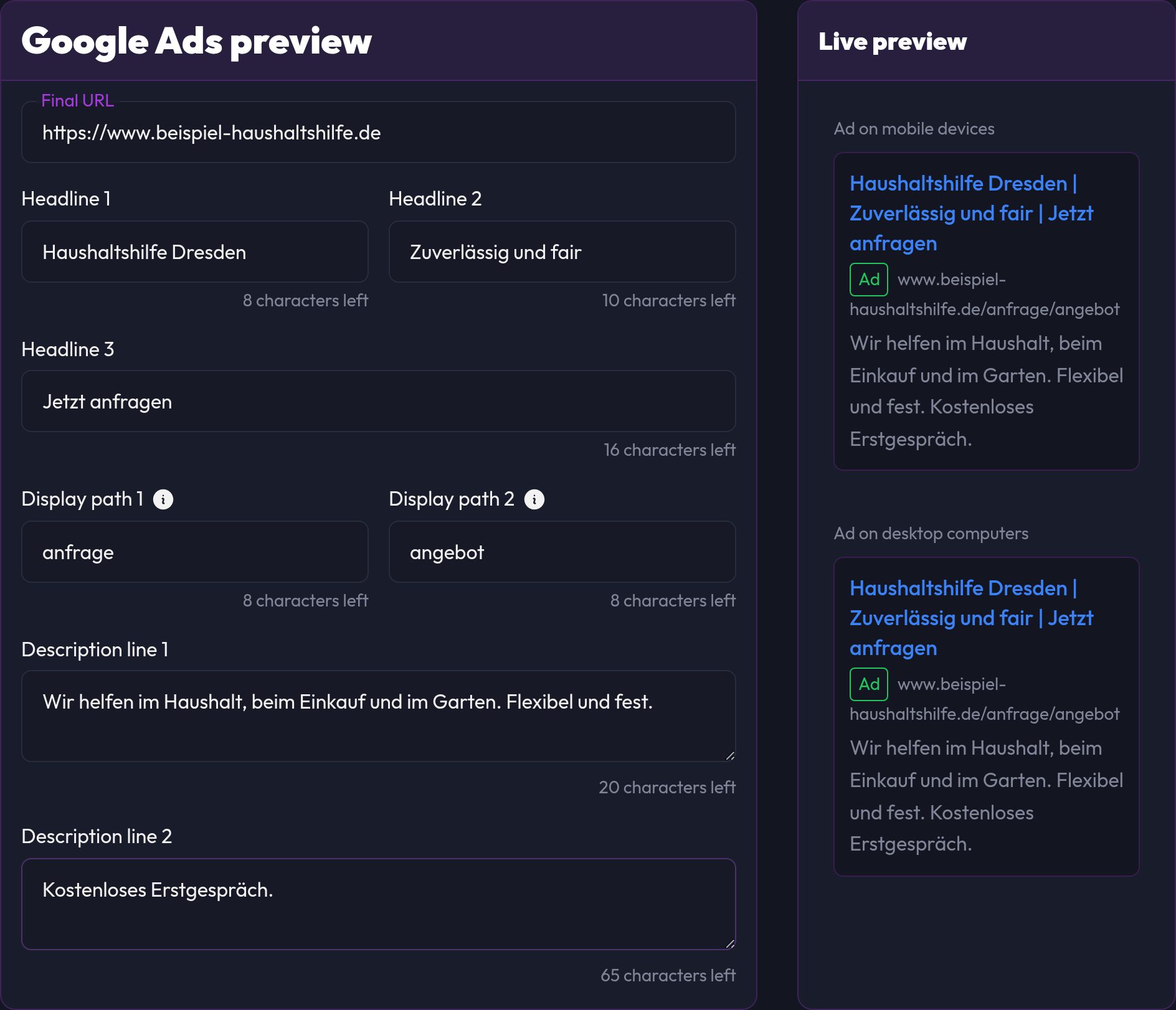Screen dimensions: 1176x1010
Task: Click the Display path 1 'anfrage' field
Action: [195, 552]
